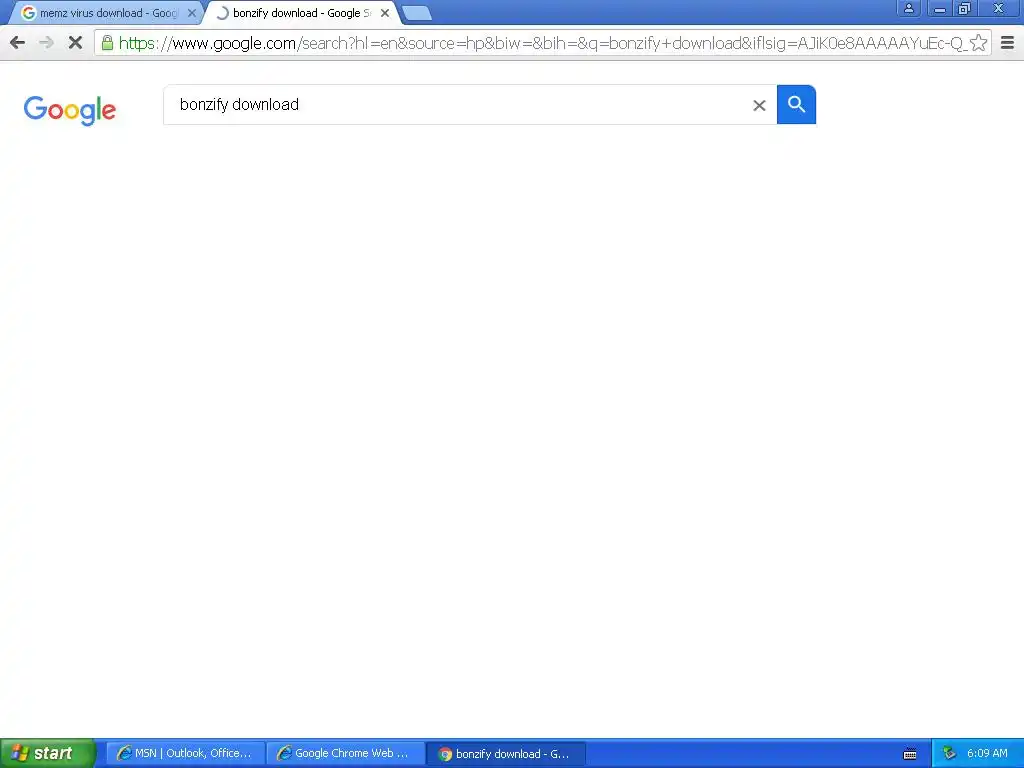Select bonzify download taskbar button
The height and width of the screenshot is (768, 1024).
coord(505,754)
